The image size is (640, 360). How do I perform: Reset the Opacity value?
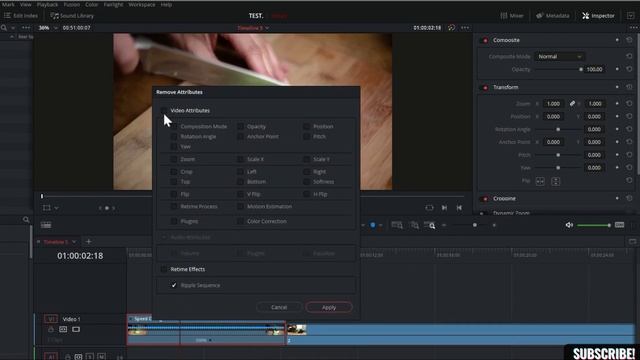click(x=629, y=69)
